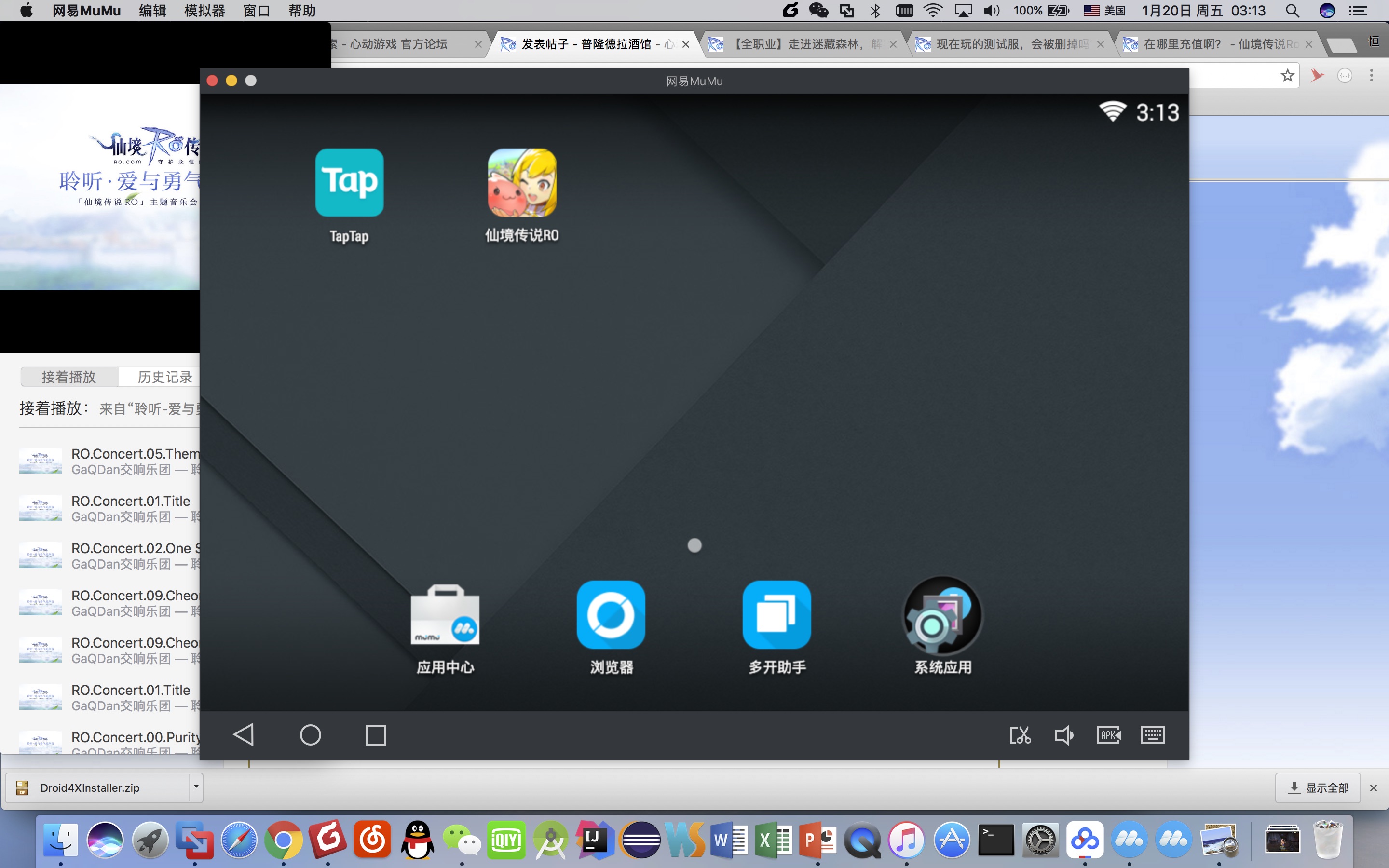Viewport: 1389px width, 868px height.
Task: Close the 发表帖子 Chrome tab
Action: (686, 44)
